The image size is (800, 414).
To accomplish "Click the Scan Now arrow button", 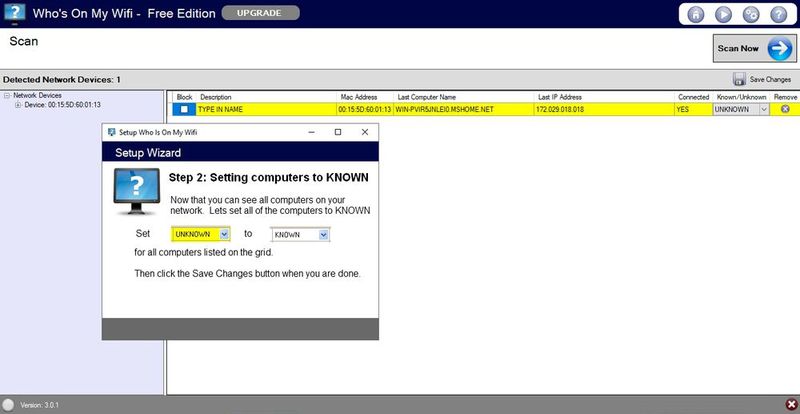I will pyautogui.click(x=755, y=48).
